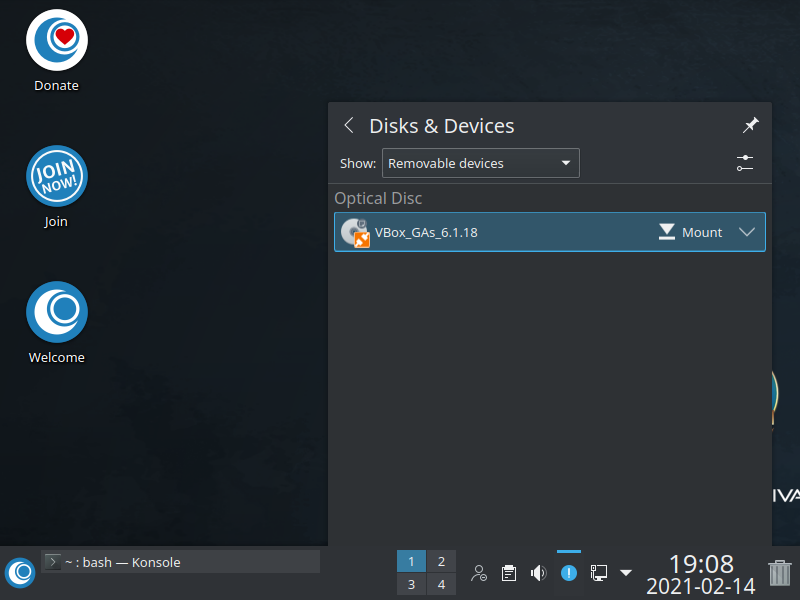Click the notifications alert tray icon
The width and height of the screenshot is (800, 600).
point(569,573)
